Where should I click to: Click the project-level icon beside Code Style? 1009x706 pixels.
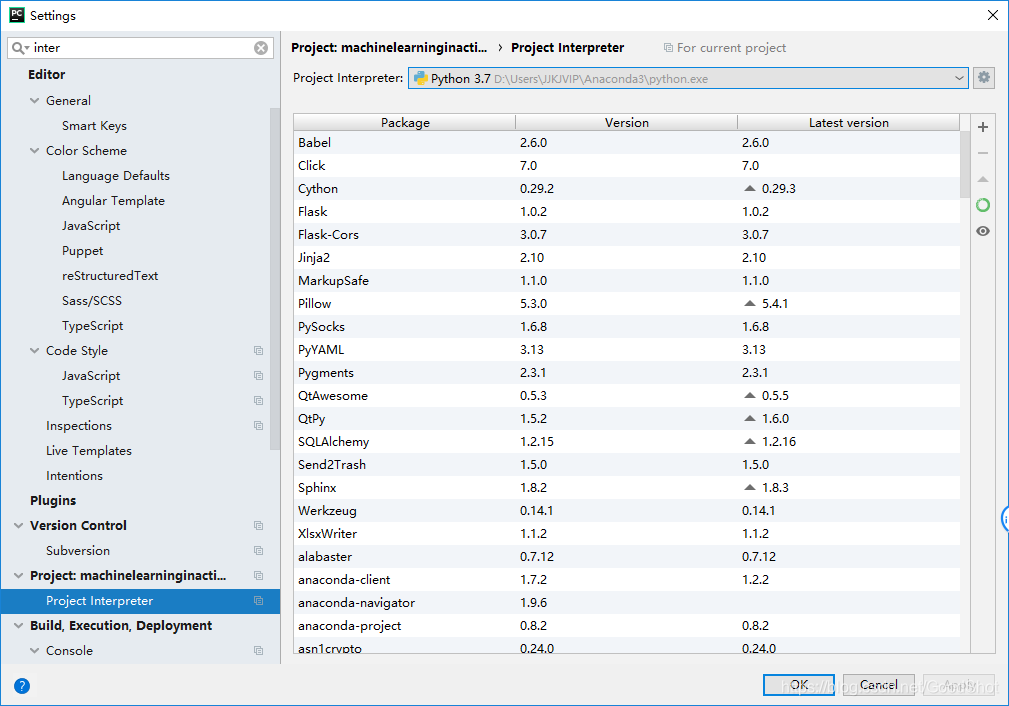259,351
